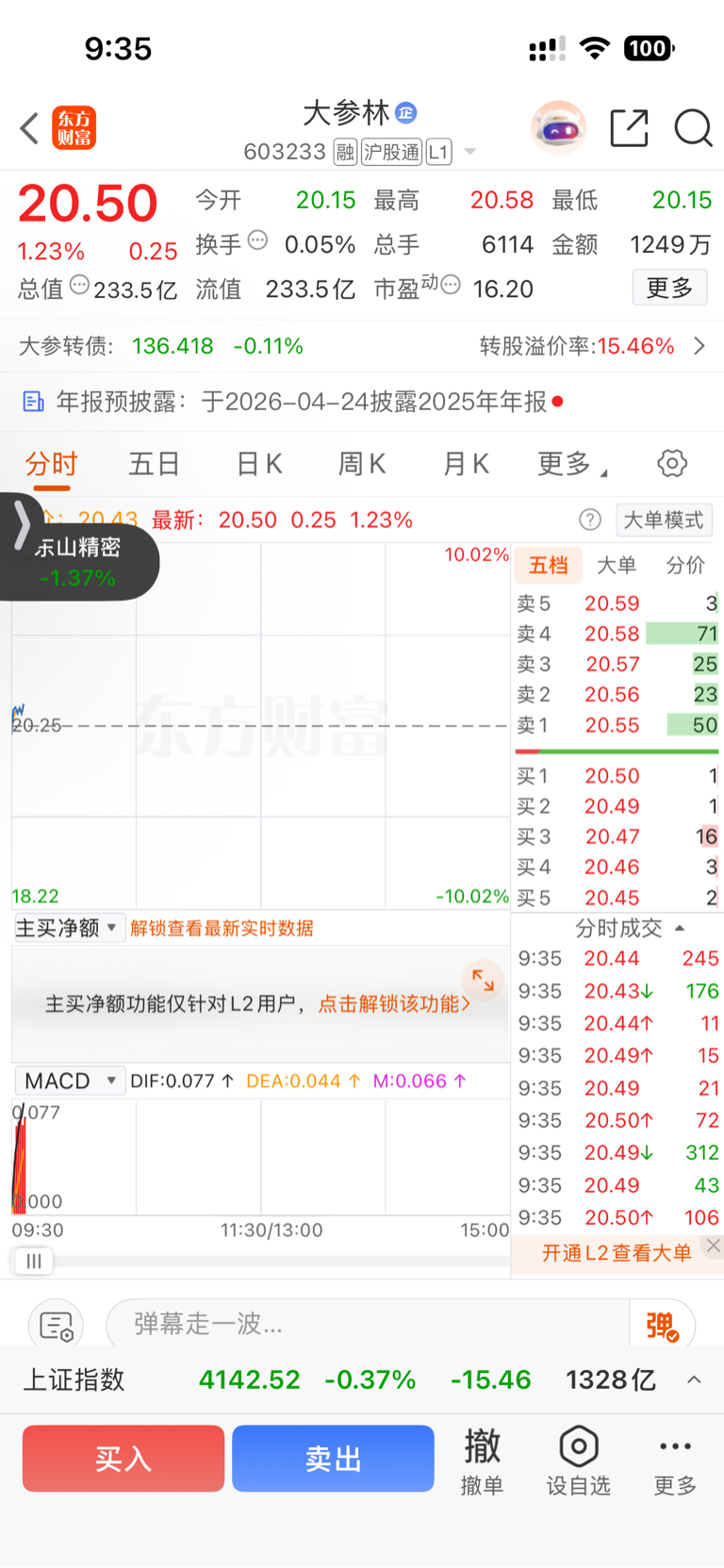Image resolution: width=724 pixels, height=1568 pixels.
Task: Collapse the 分时成交 section triangle
Action: point(680,929)
